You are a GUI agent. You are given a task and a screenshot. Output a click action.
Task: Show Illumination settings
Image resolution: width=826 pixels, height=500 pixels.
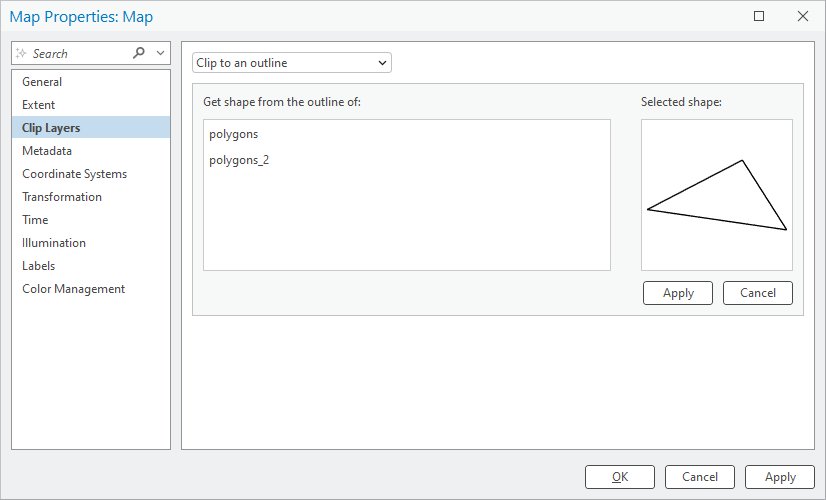pyautogui.click(x=54, y=243)
